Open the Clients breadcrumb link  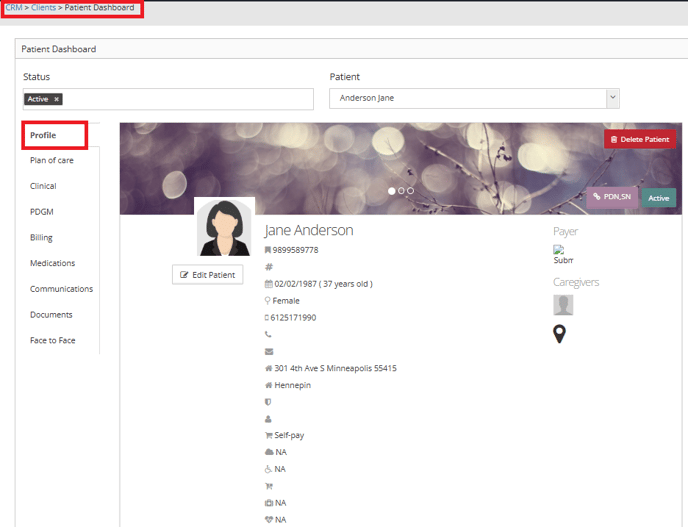tap(43, 7)
